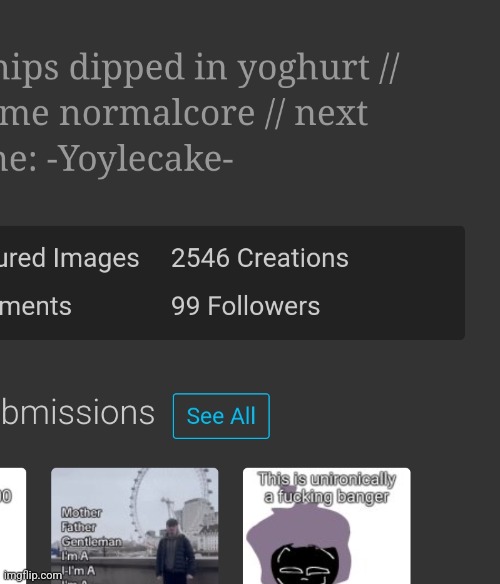Select the Featured Images stat
Screen dimensions: 500x584
(69, 258)
